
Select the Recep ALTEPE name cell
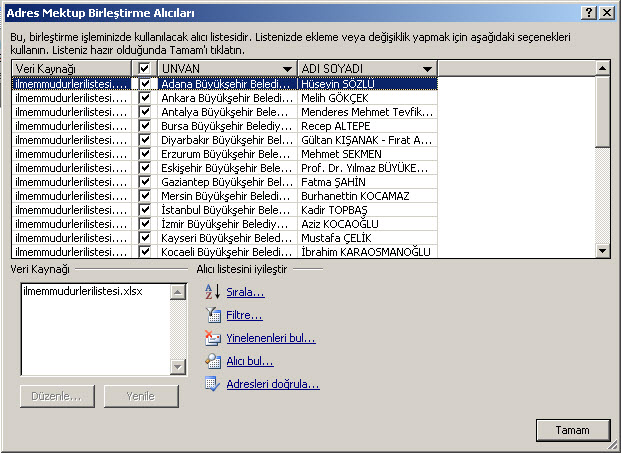[367, 126]
